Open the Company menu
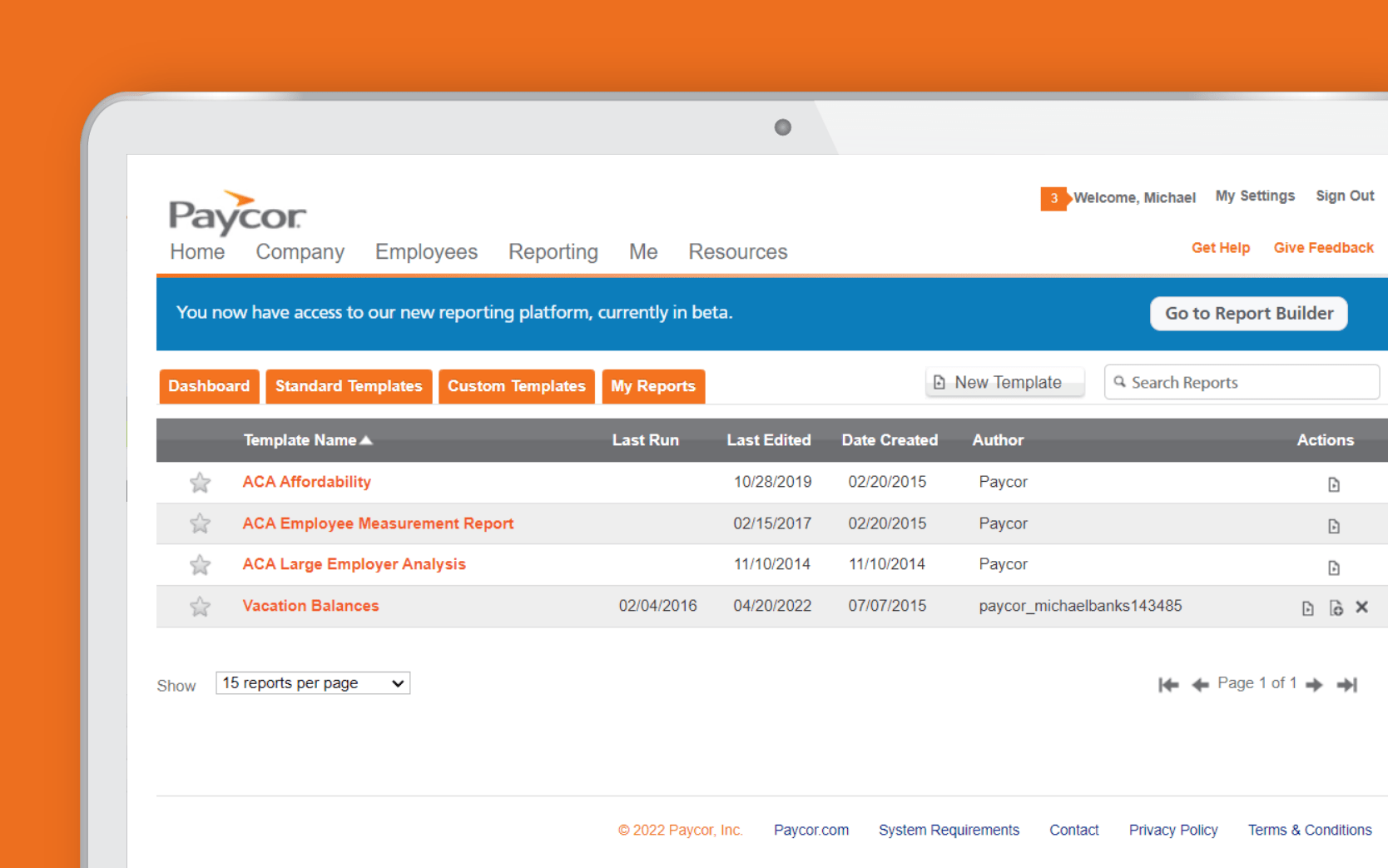Image resolution: width=1388 pixels, height=868 pixels. (x=300, y=252)
